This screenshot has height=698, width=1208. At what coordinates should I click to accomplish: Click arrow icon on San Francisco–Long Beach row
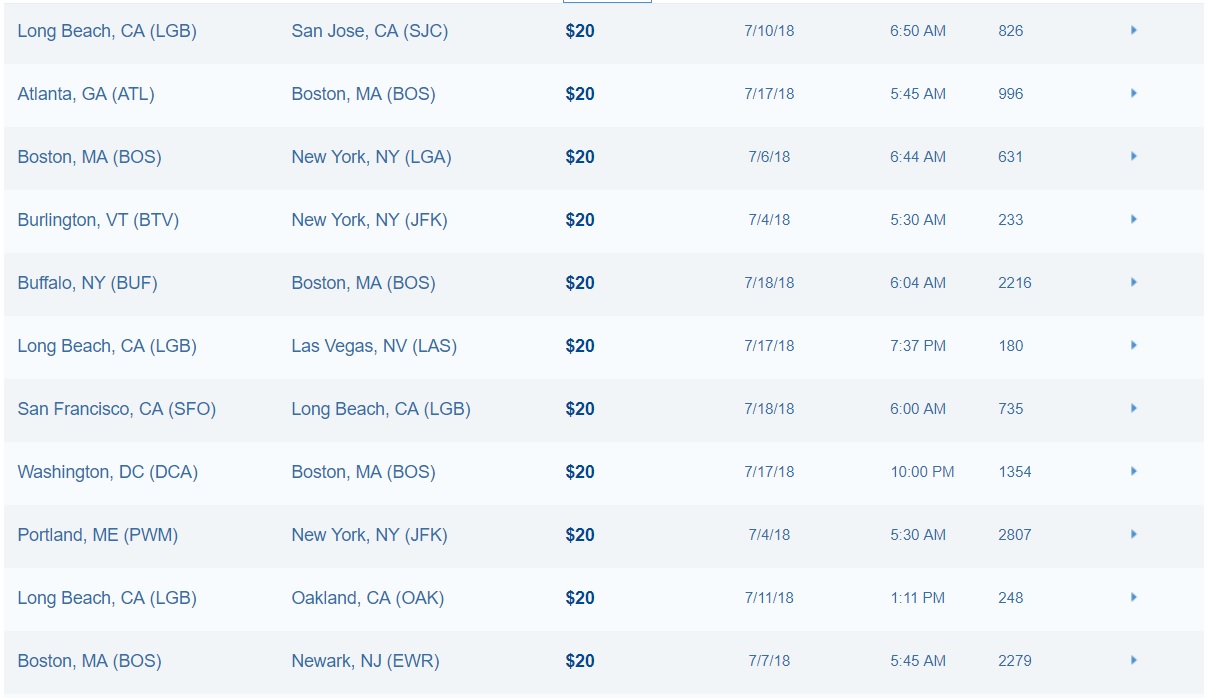1134,409
